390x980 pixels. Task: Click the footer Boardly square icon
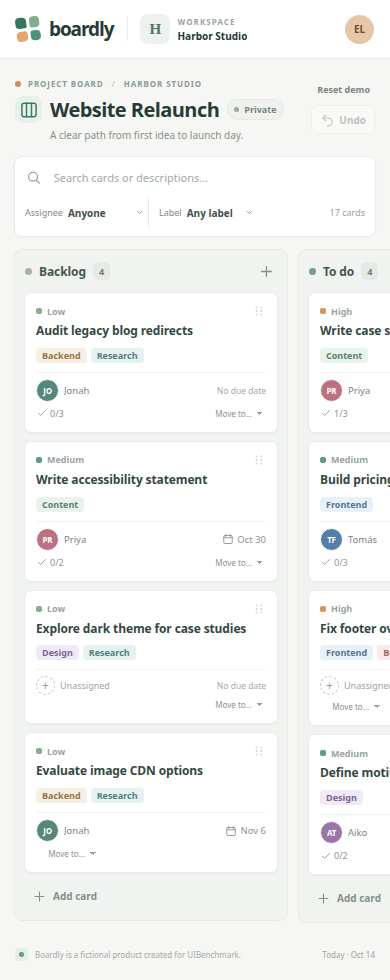click(x=21, y=954)
